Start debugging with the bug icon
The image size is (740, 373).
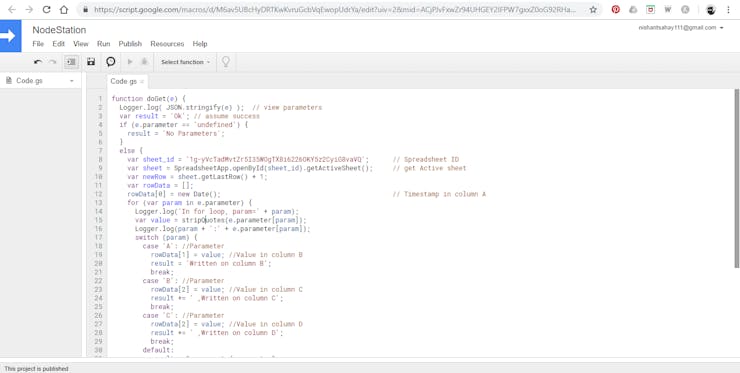point(144,62)
